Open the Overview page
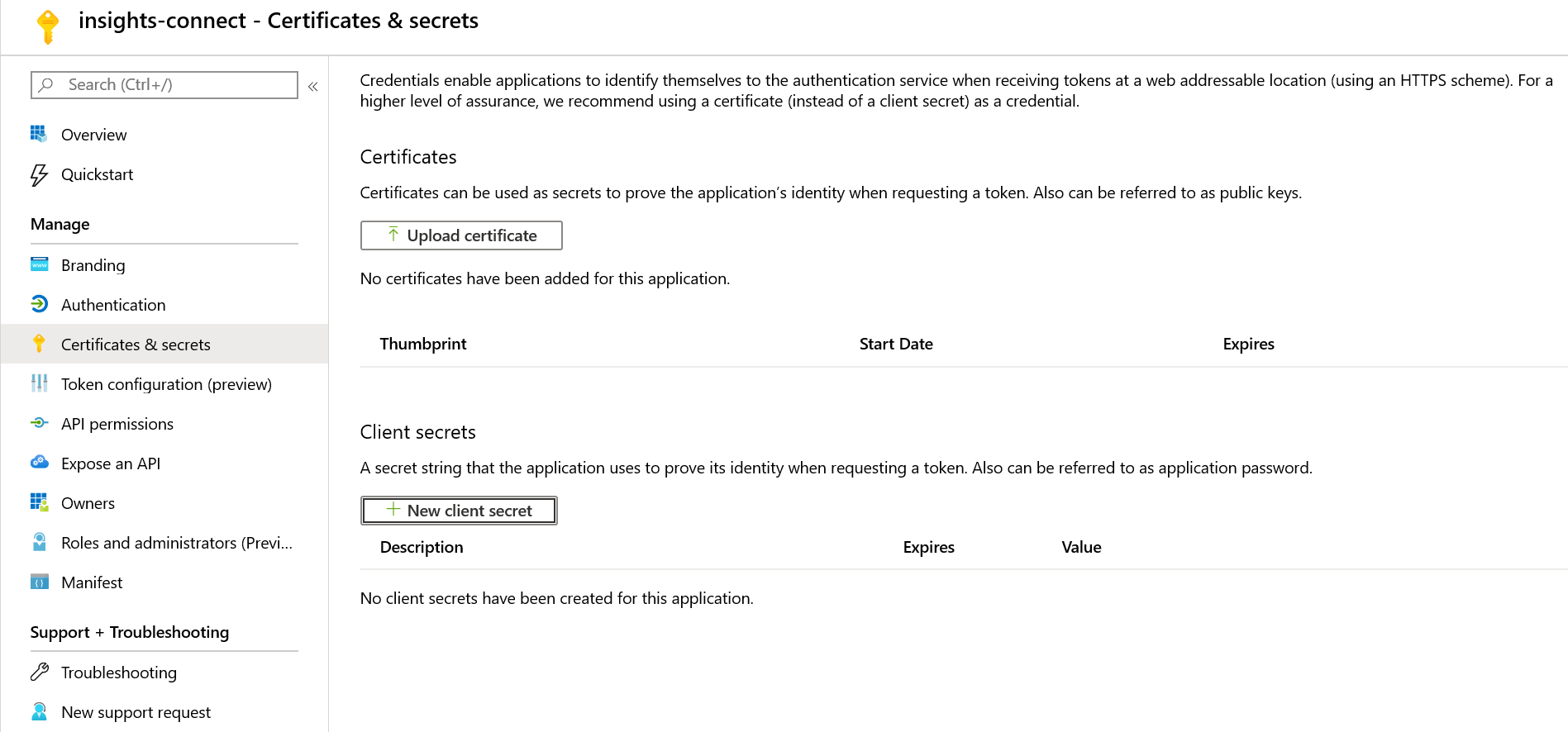This screenshot has width=1568, height=732. [x=93, y=134]
